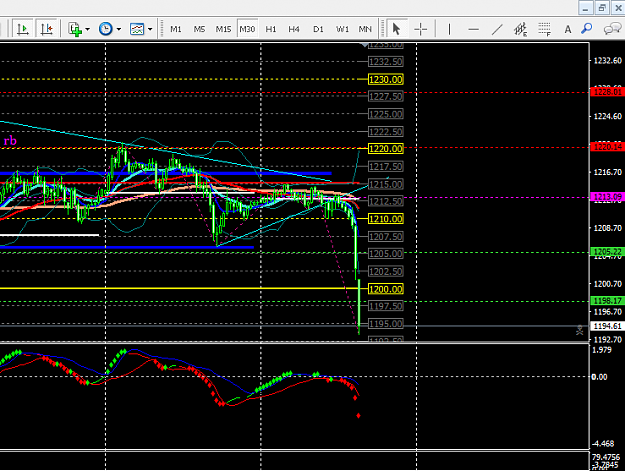
Task: Switch to the H4 timeframe
Action: coord(294,29)
